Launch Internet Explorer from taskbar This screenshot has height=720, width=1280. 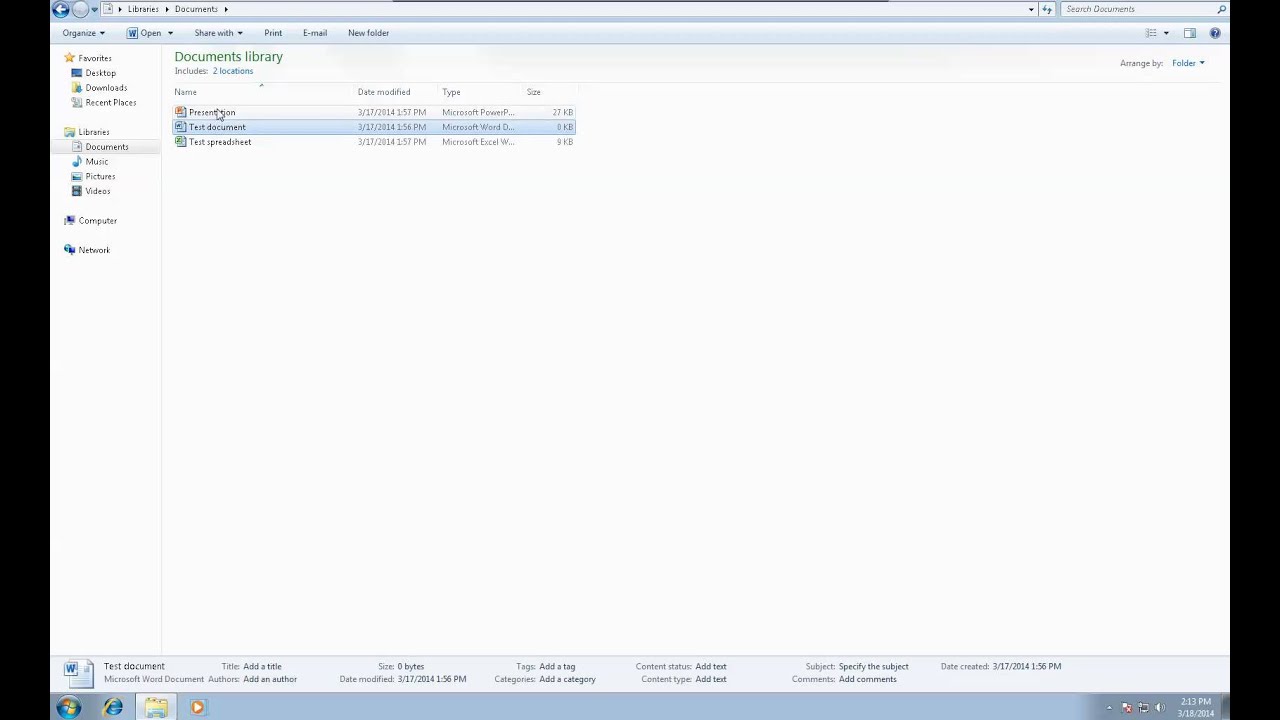tap(113, 708)
